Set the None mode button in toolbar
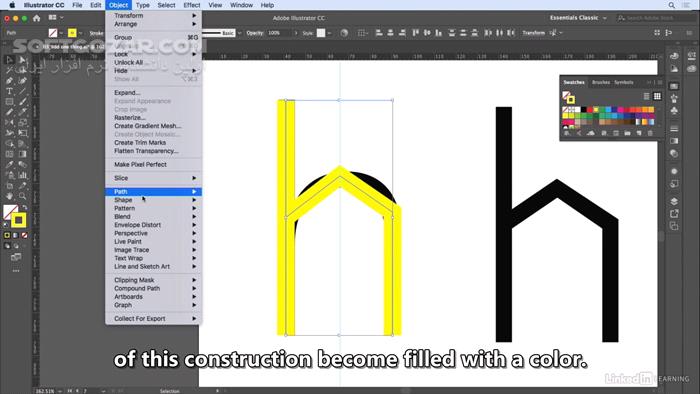The image size is (700, 394). [25, 235]
